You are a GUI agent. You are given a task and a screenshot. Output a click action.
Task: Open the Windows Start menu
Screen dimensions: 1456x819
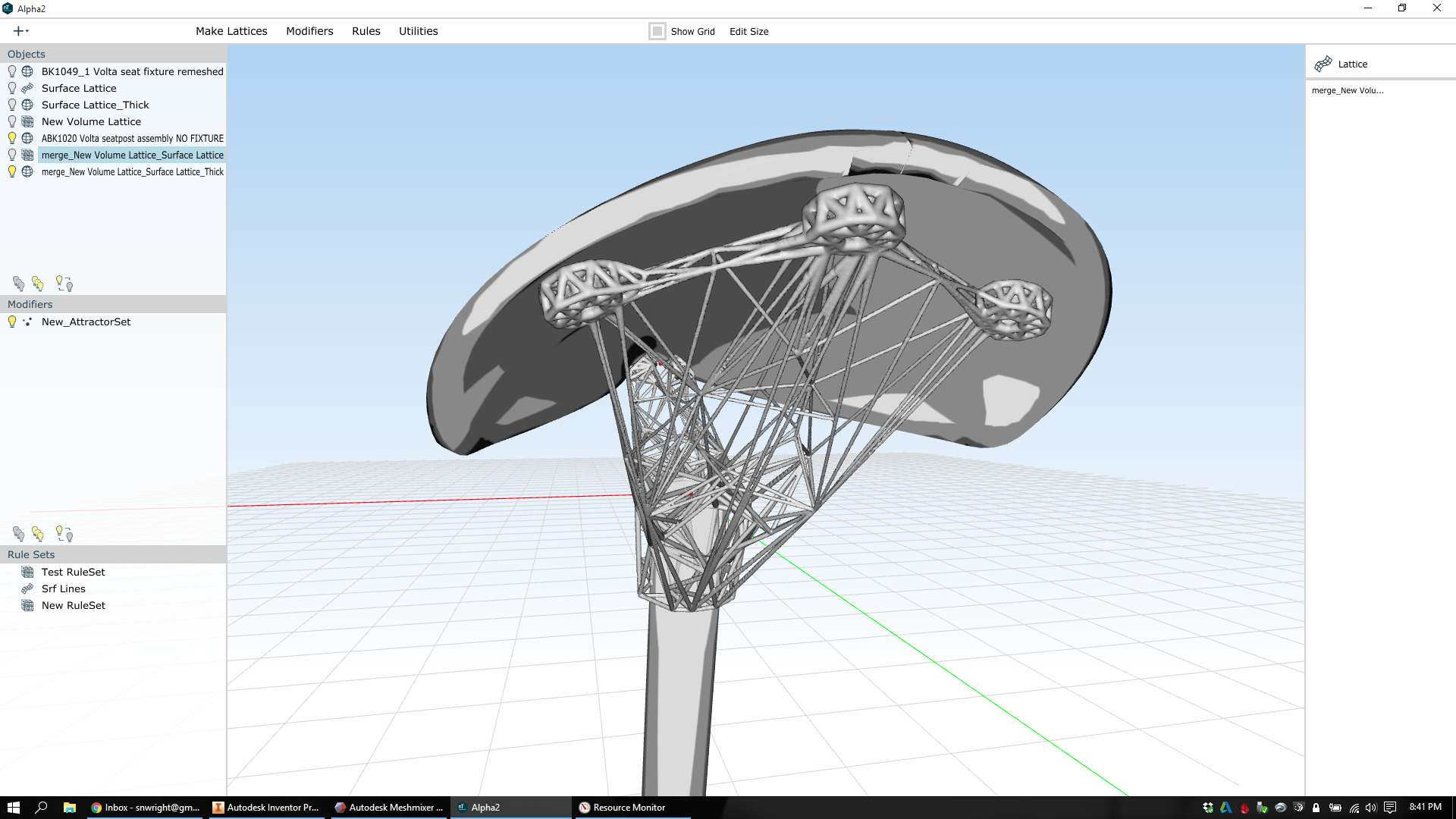[x=13, y=808]
